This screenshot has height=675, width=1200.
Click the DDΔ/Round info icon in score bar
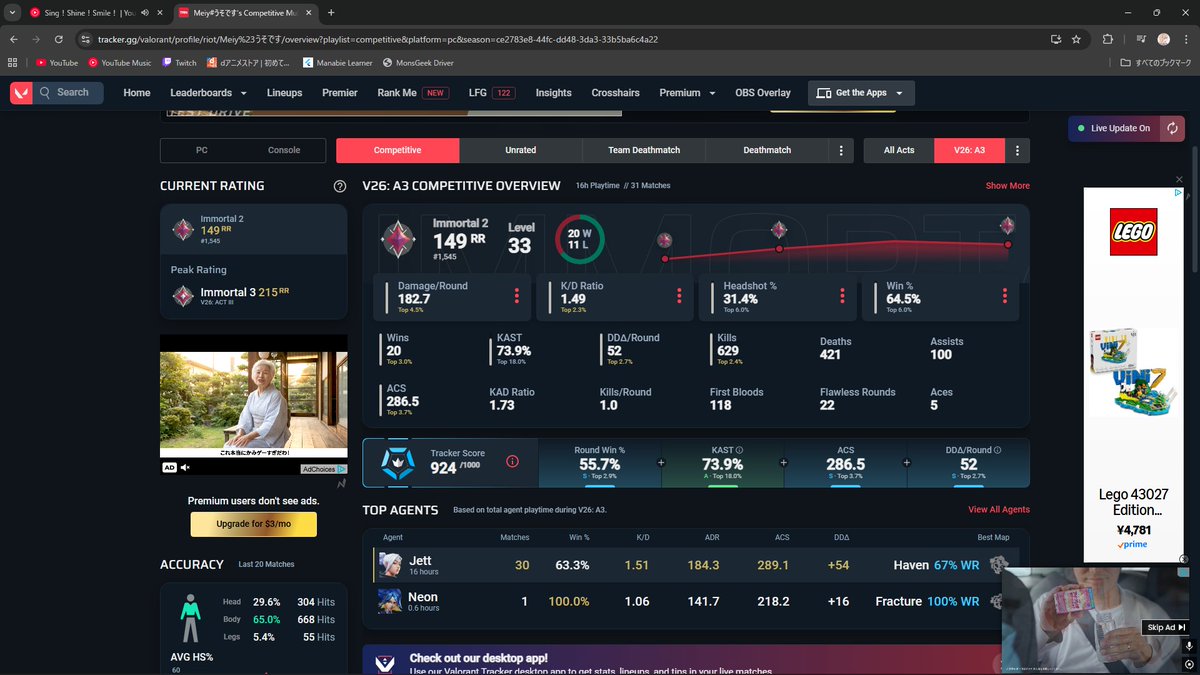pyautogui.click(x=997, y=451)
